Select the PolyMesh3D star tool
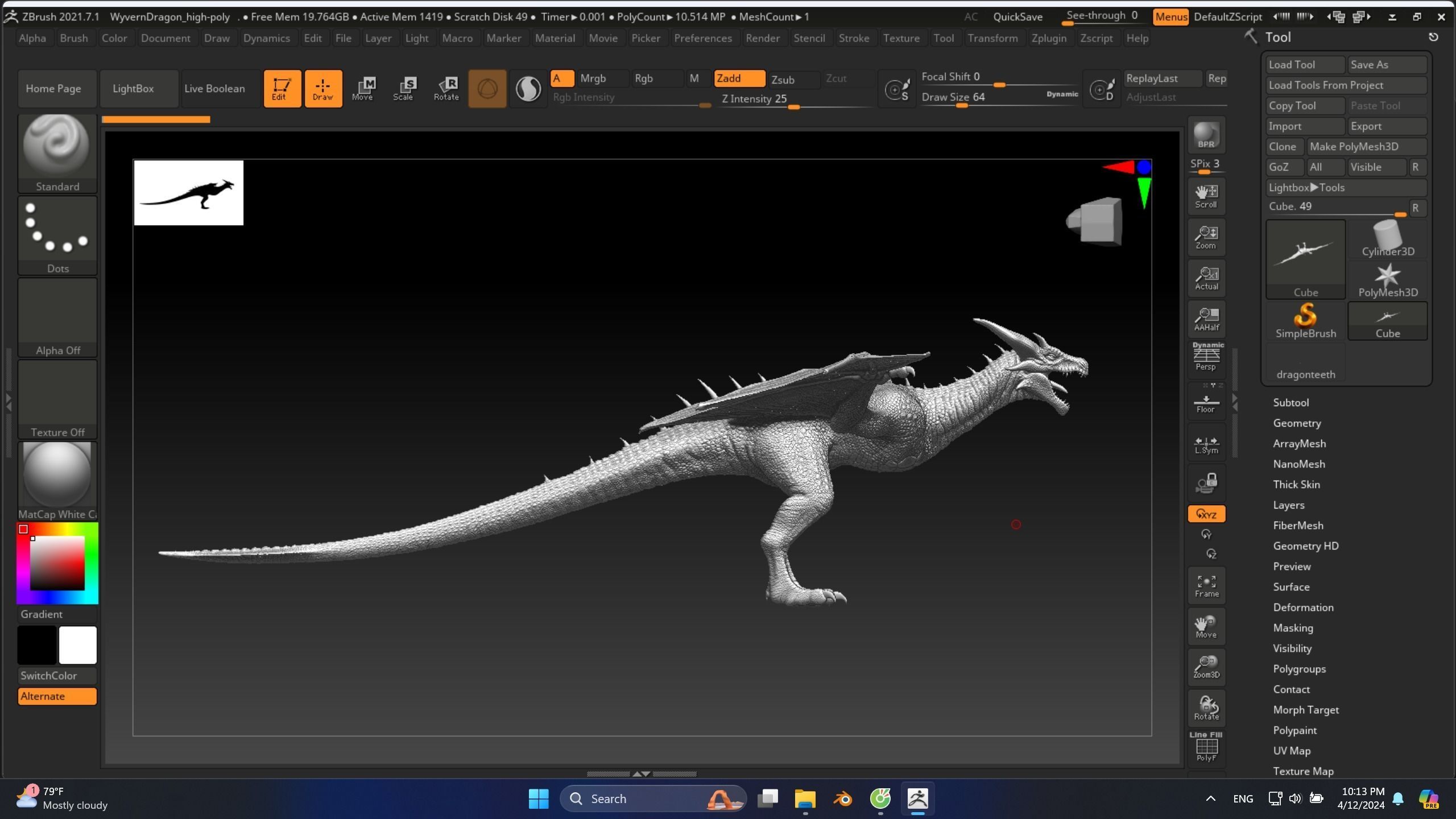Viewport: 1456px width, 819px height. tap(1388, 280)
